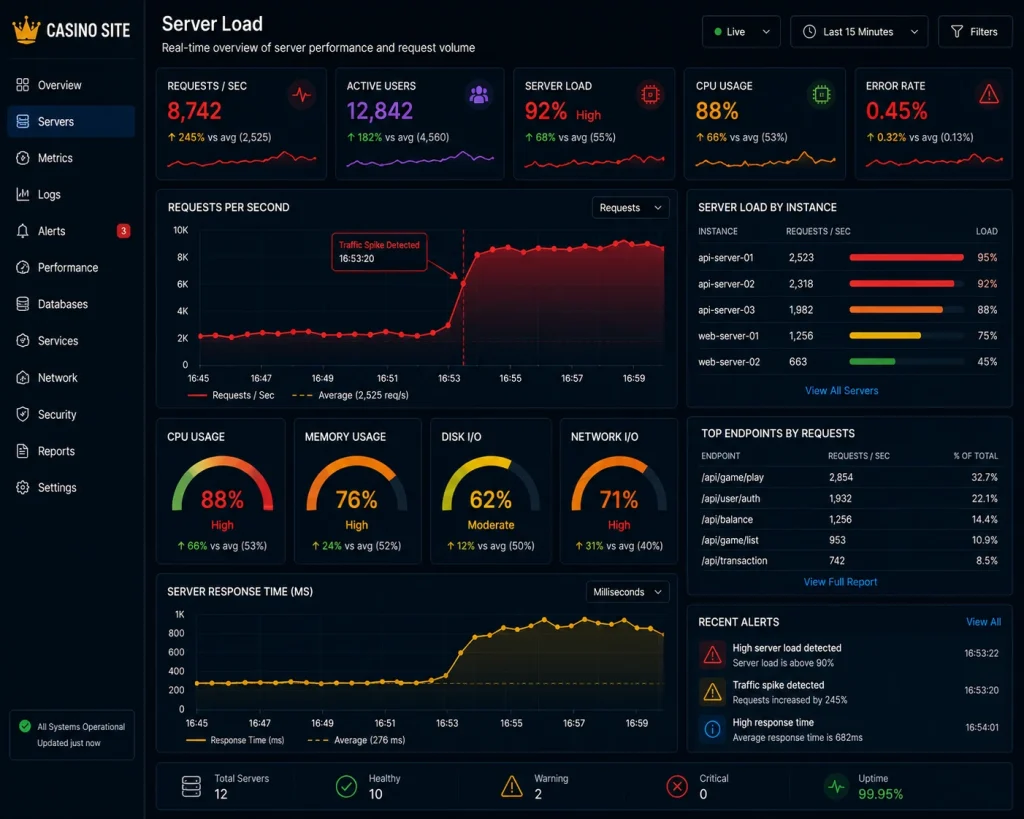Click the red High server load alert icon
1024x819 pixels.
point(712,654)
